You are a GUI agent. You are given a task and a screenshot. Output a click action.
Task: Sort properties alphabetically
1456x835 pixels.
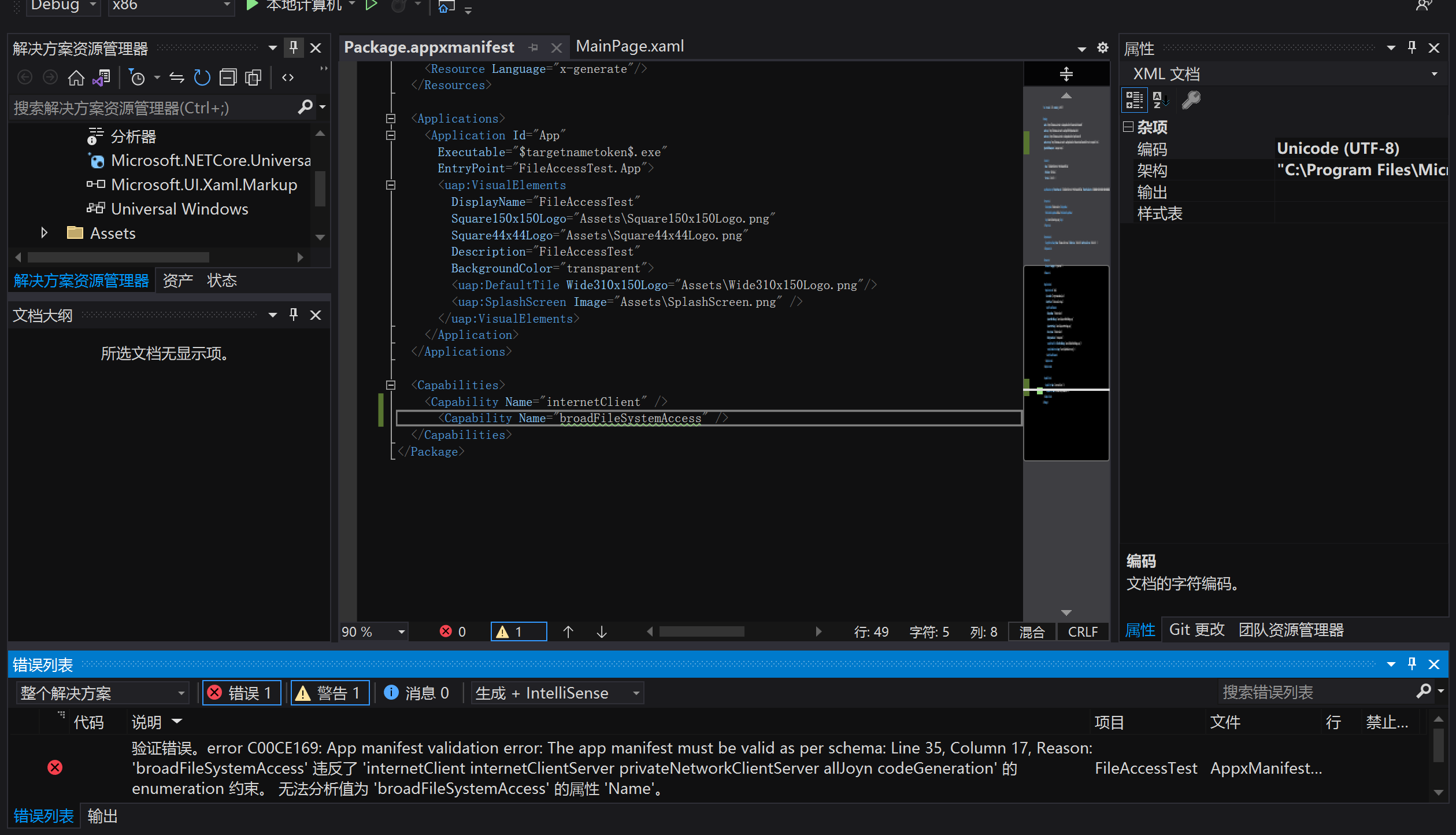point(1161,100)
